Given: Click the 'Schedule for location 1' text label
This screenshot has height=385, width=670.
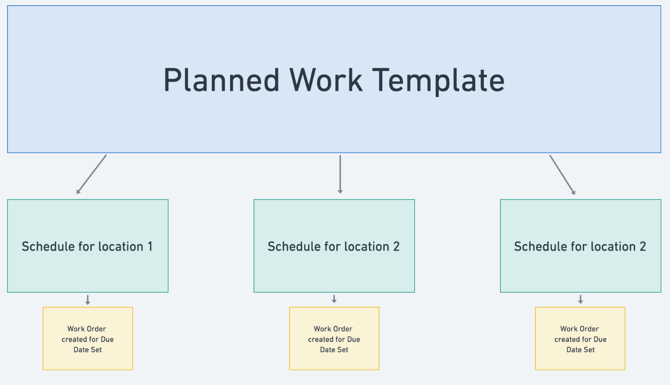Looking at the screenshot, I should click(x=87, y=247).
